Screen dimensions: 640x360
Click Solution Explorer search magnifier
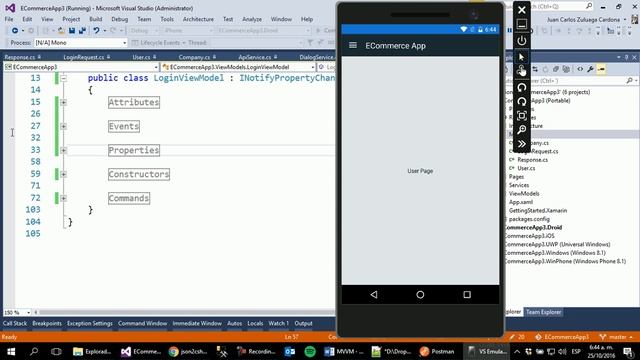629,81
